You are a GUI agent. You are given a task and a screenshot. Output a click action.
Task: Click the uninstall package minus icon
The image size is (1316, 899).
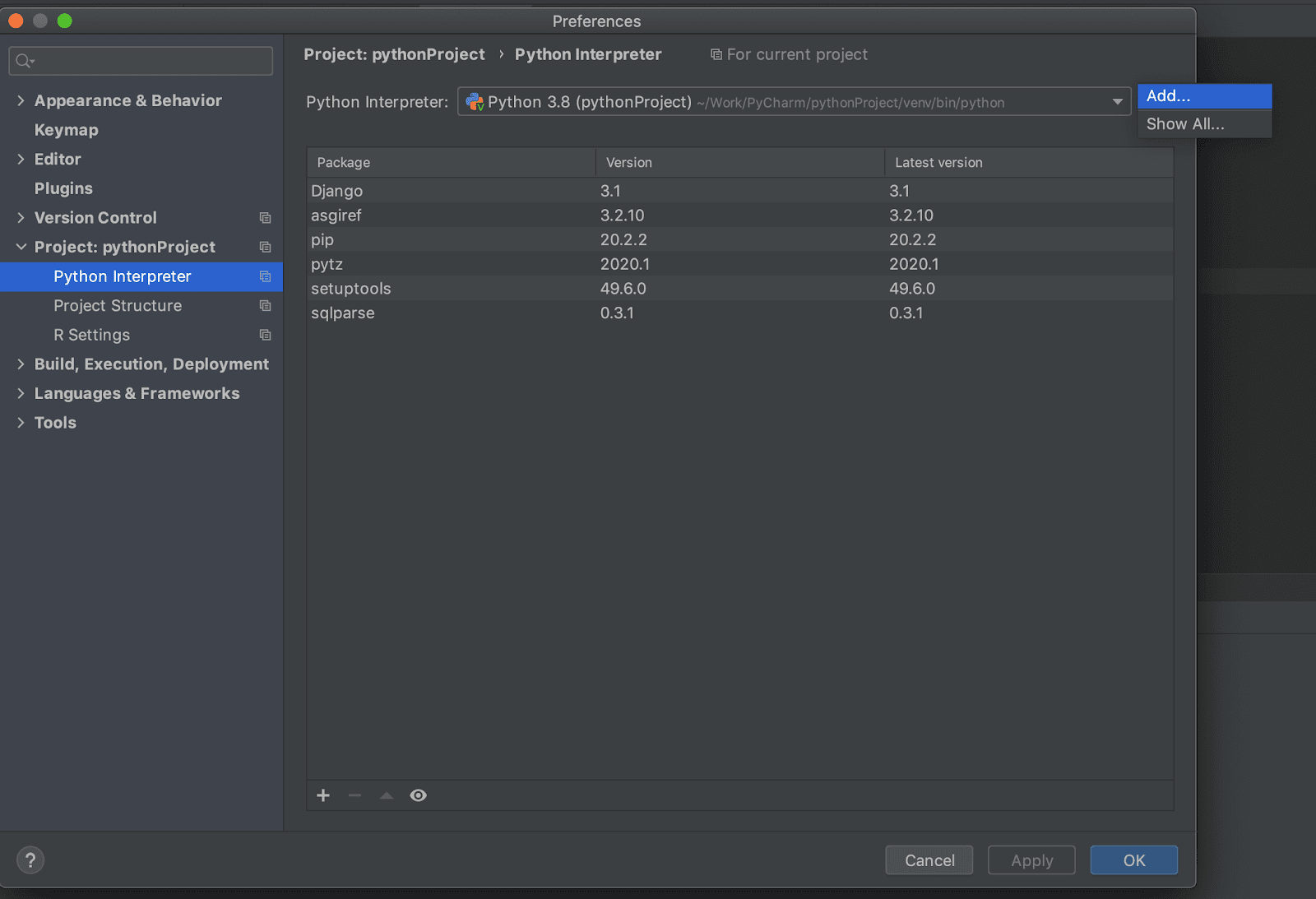354,795
